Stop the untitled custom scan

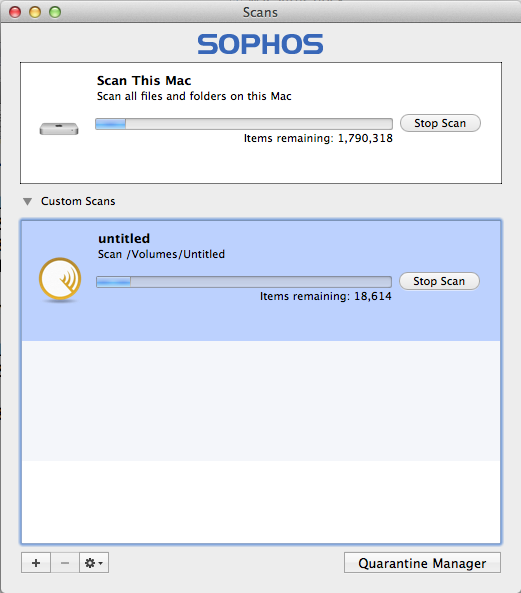coord(439,281)
